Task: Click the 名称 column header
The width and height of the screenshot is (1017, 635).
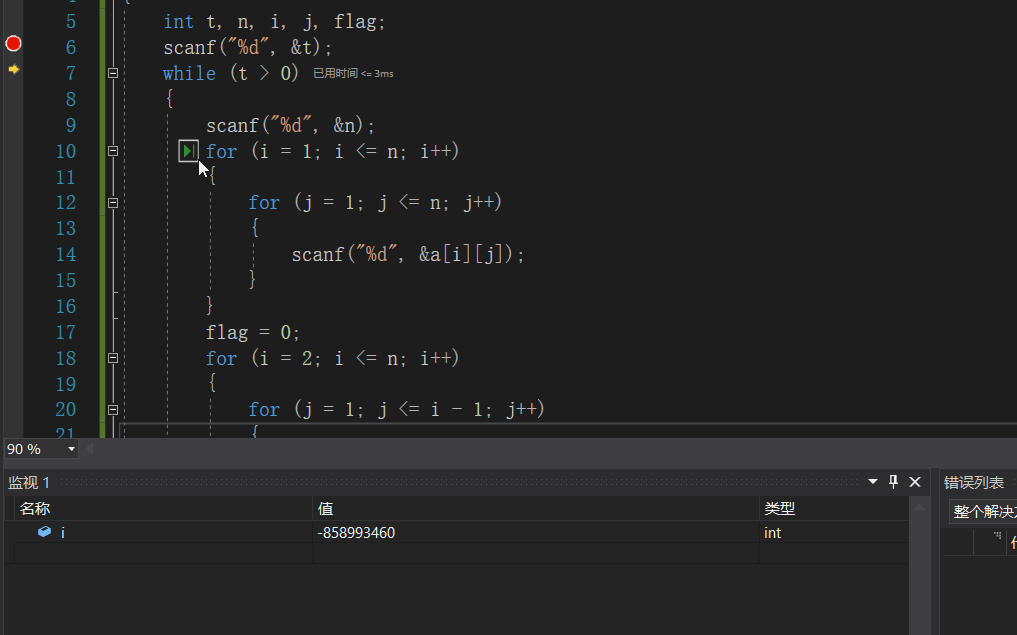Action: (x=163, y=509)
